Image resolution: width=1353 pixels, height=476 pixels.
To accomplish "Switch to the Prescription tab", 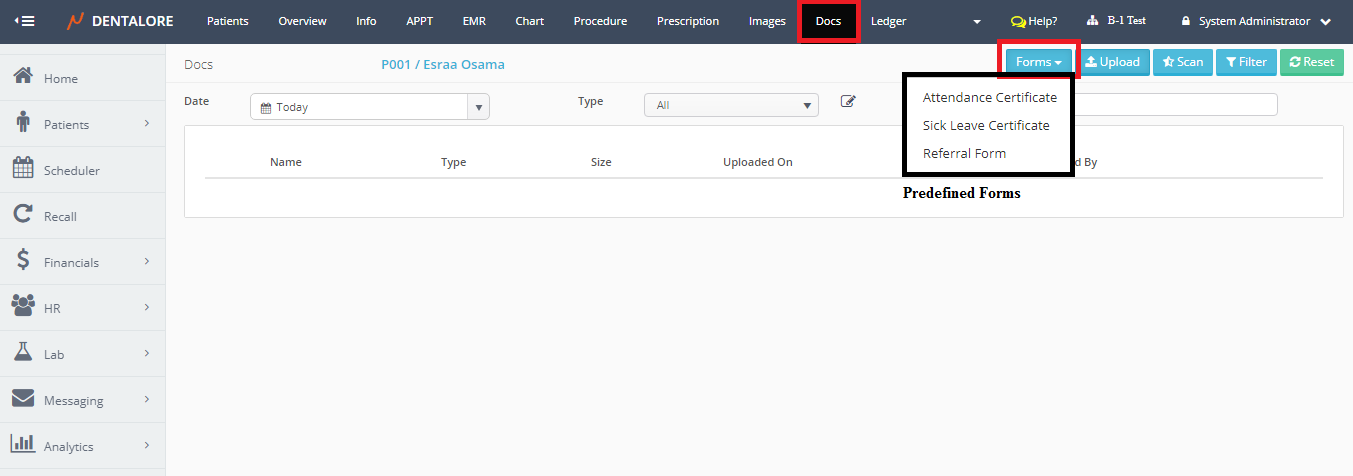I will (687, 21).
